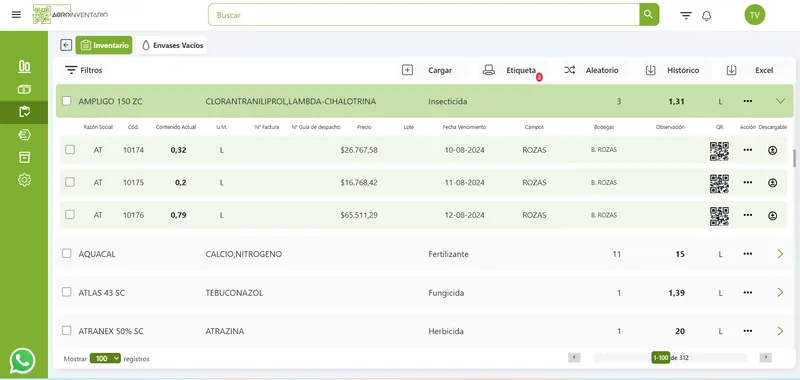Screen dimensions: 800x380
Task: Download file for item 10176
Action: point(772,216)
